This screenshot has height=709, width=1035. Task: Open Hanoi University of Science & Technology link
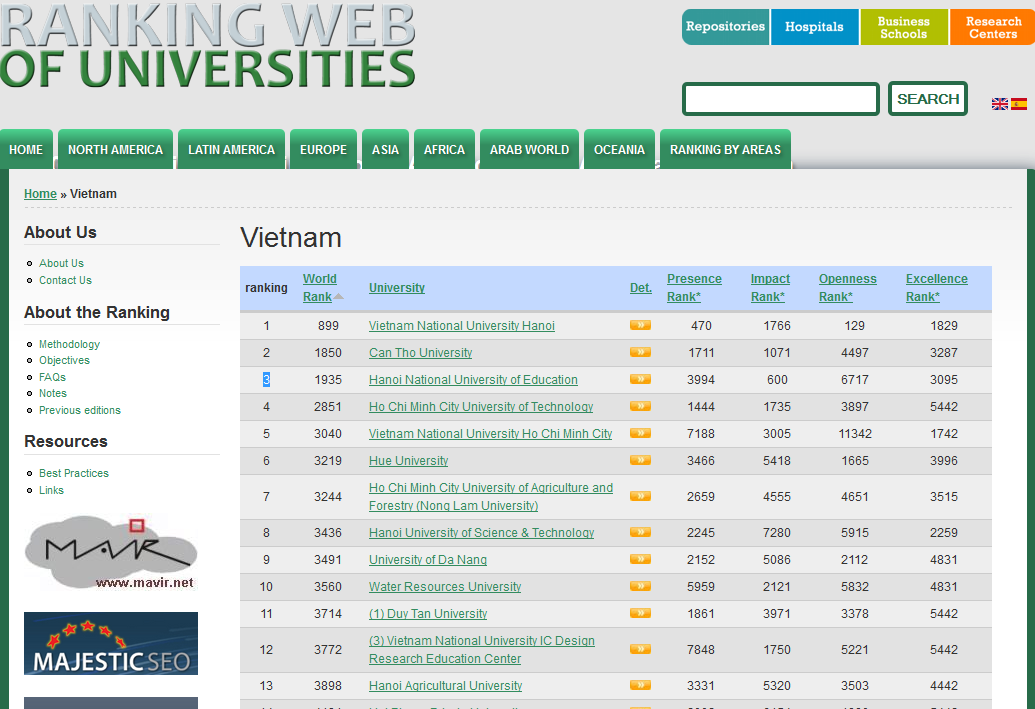tap(481, 533)
